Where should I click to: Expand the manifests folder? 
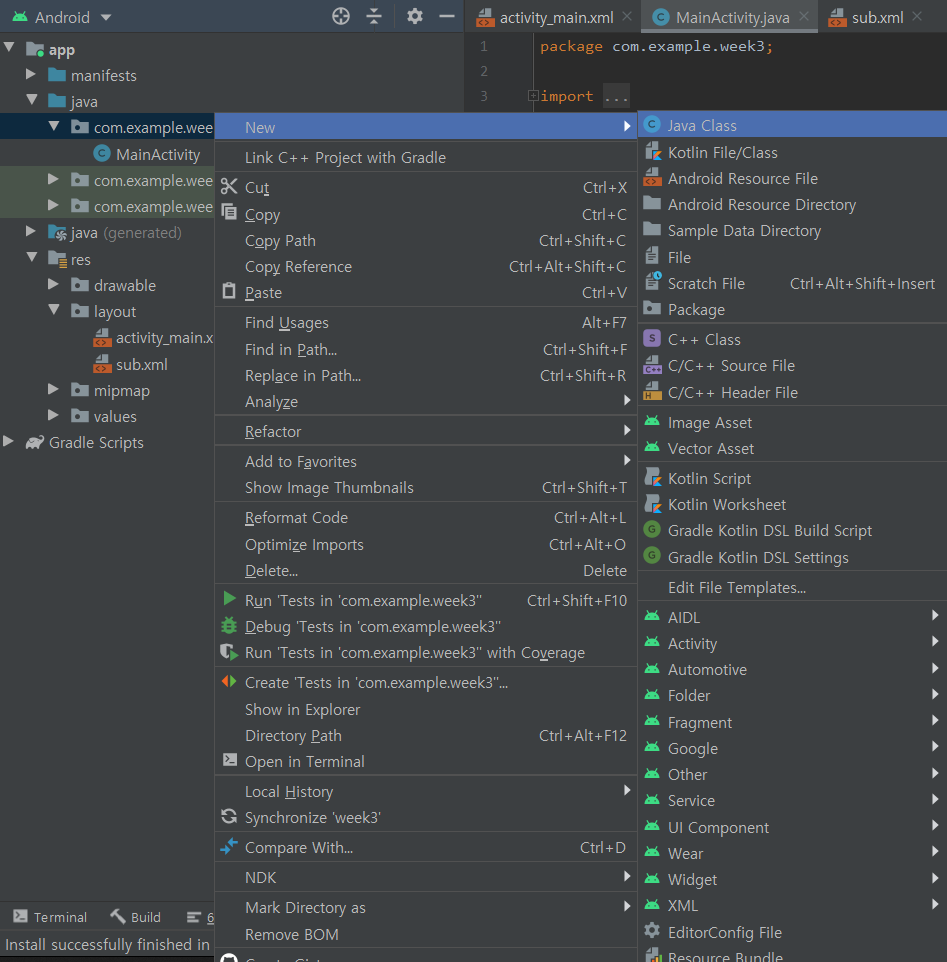pyautogui.click(x=31, y=74)
